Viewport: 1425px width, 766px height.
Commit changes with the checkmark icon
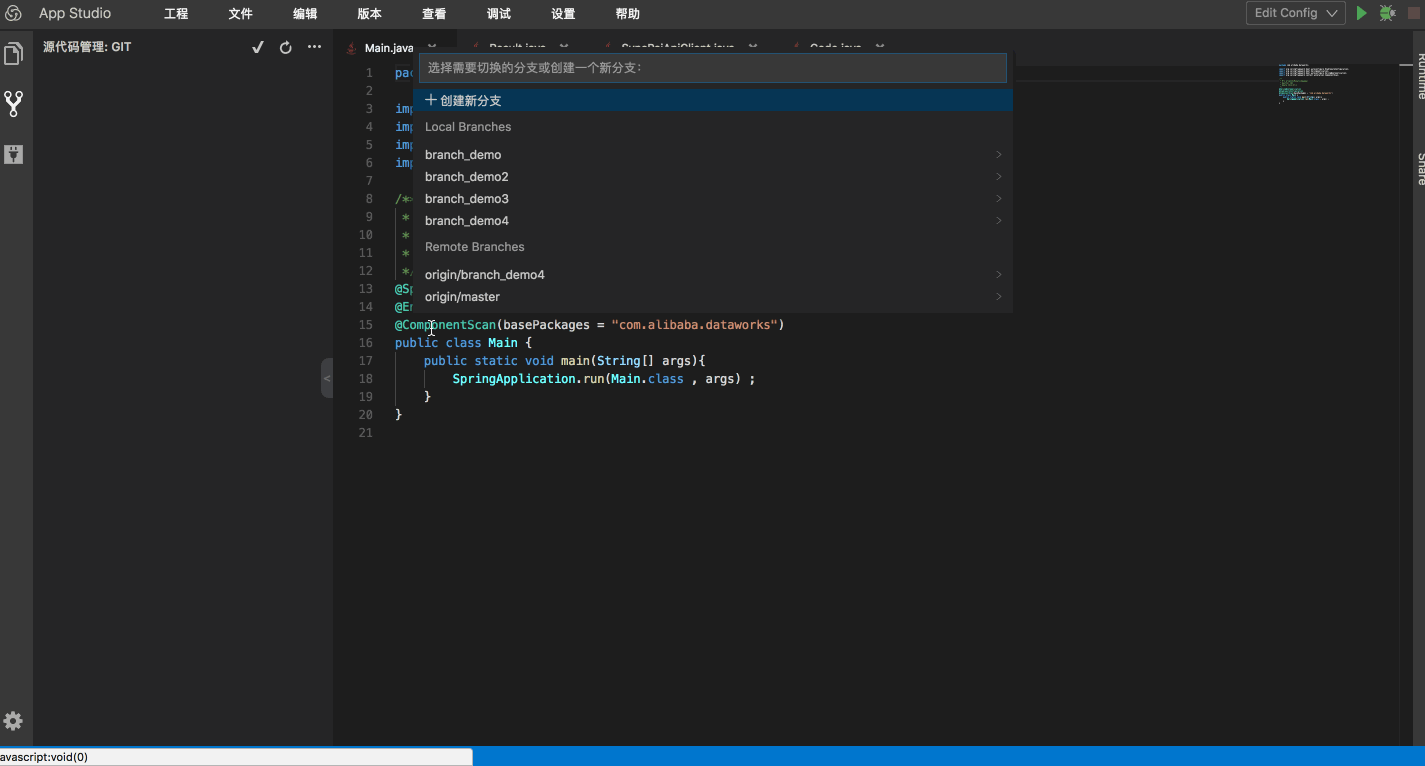[x=257, y=47]
